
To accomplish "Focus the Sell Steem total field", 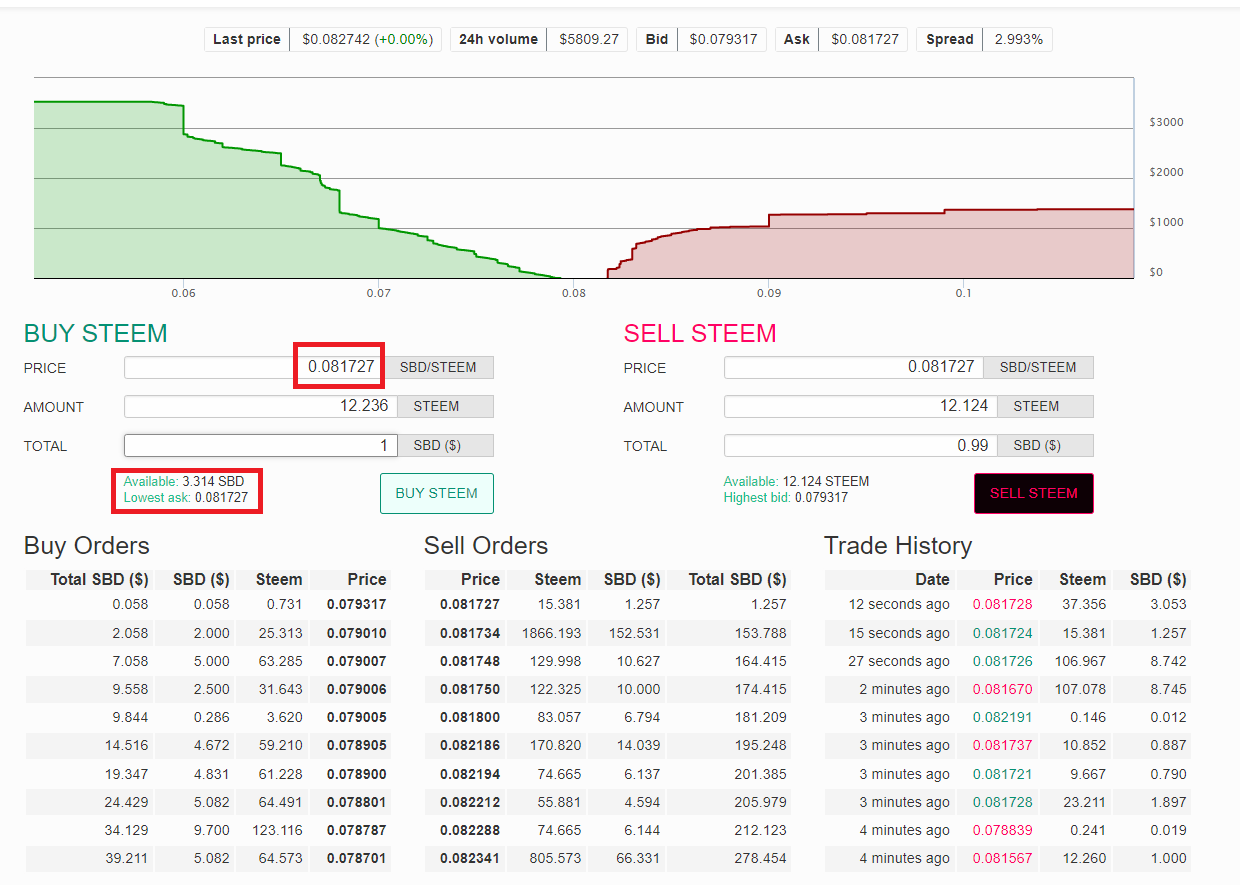I will click(x=860, y=445).
